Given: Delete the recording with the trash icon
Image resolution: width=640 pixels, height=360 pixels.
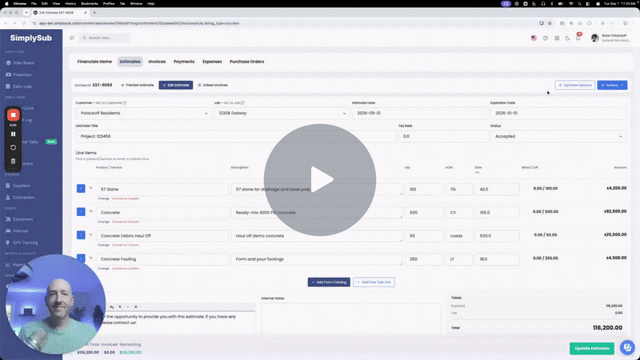Looking at the screenshot, I should 13,161.
